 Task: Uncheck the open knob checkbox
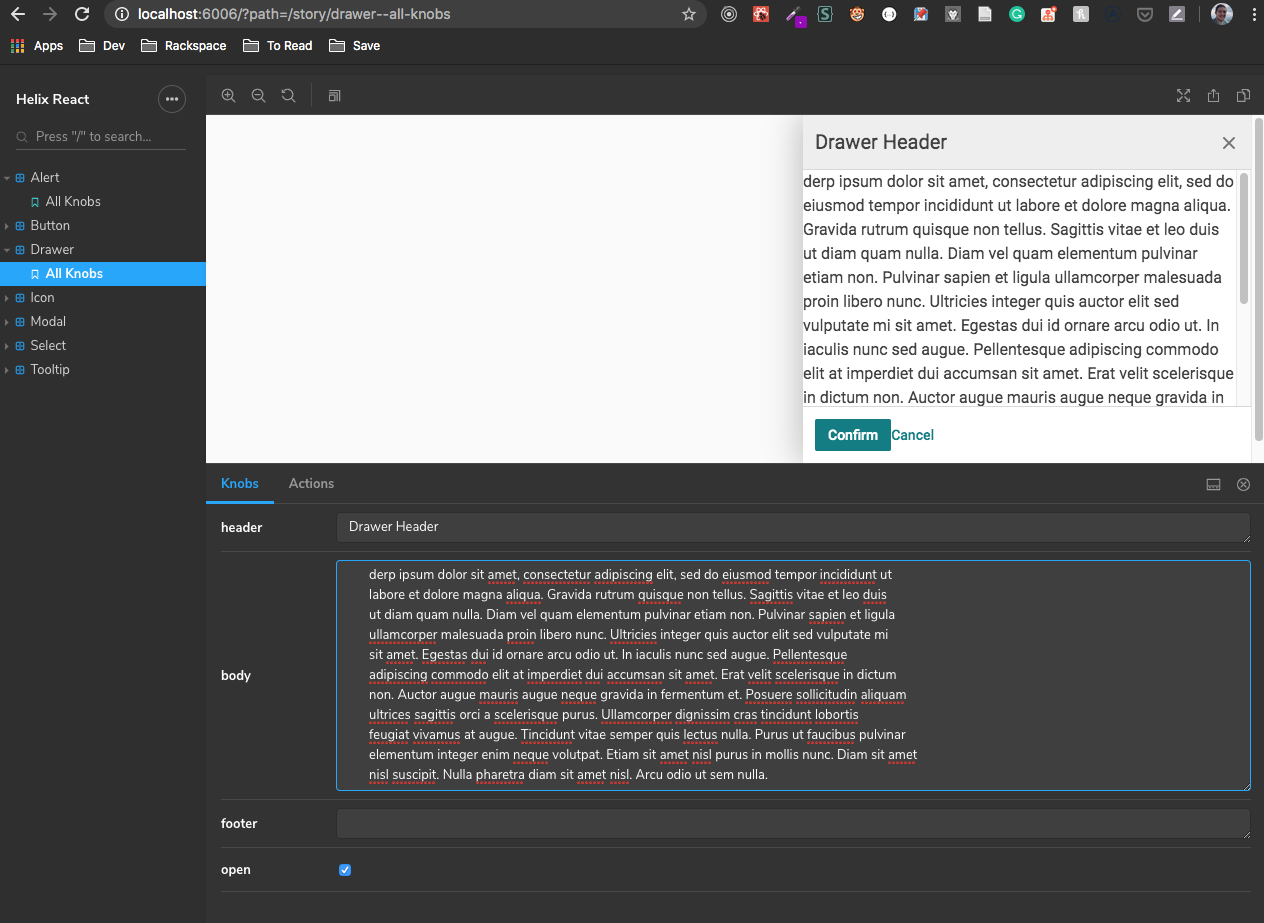(345, 870)
